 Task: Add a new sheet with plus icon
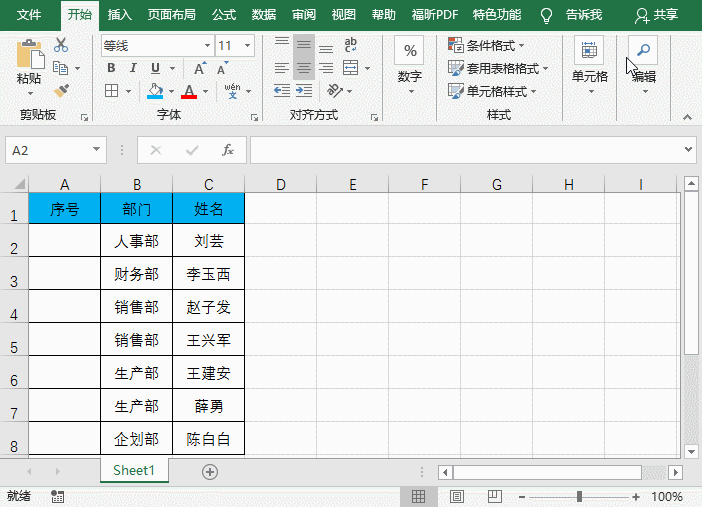click(210, 471)
